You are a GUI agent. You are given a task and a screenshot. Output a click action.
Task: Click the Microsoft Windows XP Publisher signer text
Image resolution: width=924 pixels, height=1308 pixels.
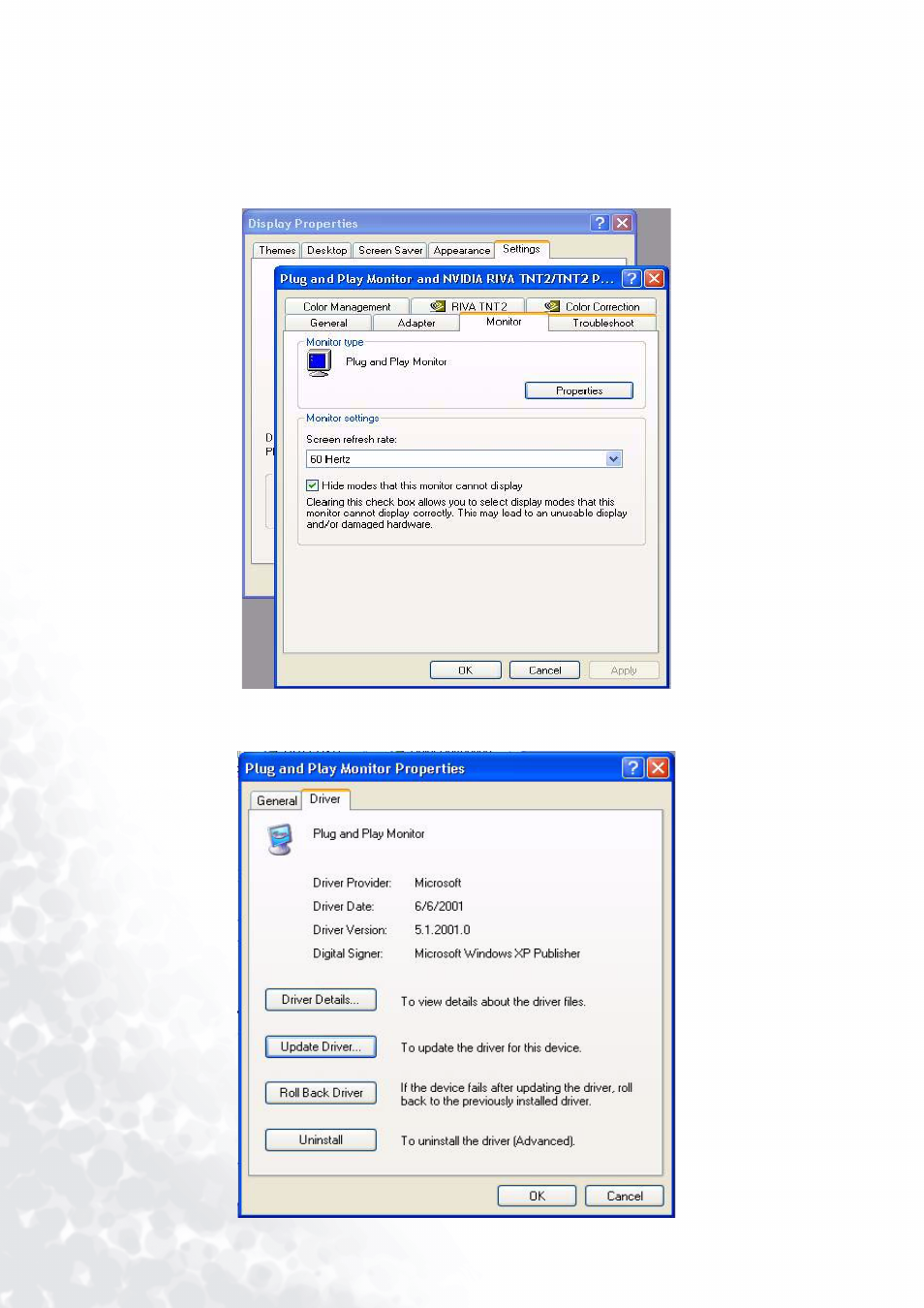(498, 953)
